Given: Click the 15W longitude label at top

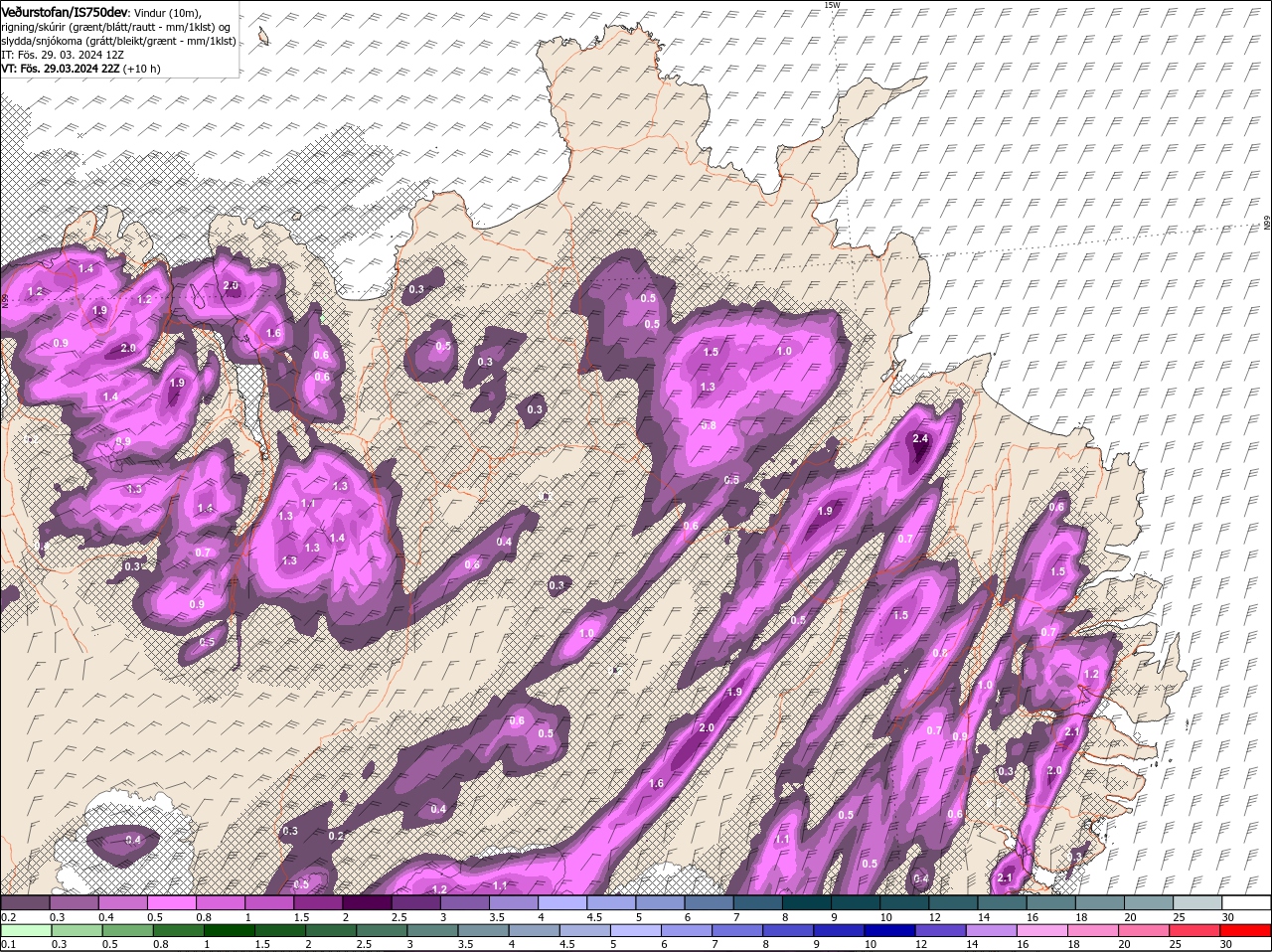Looking at the screenshot, I should tap(832, 5).
